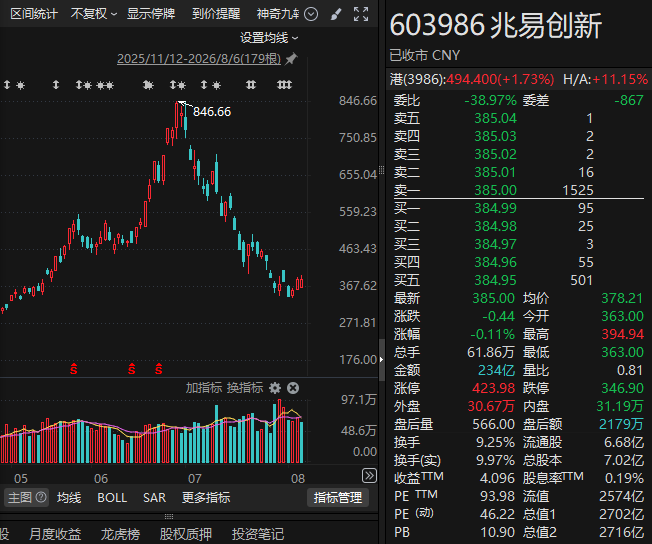The image size is (652, 544).
Task: Select the brush drawing tool icon
Action: pyautogui.click(x=336, y=15)
